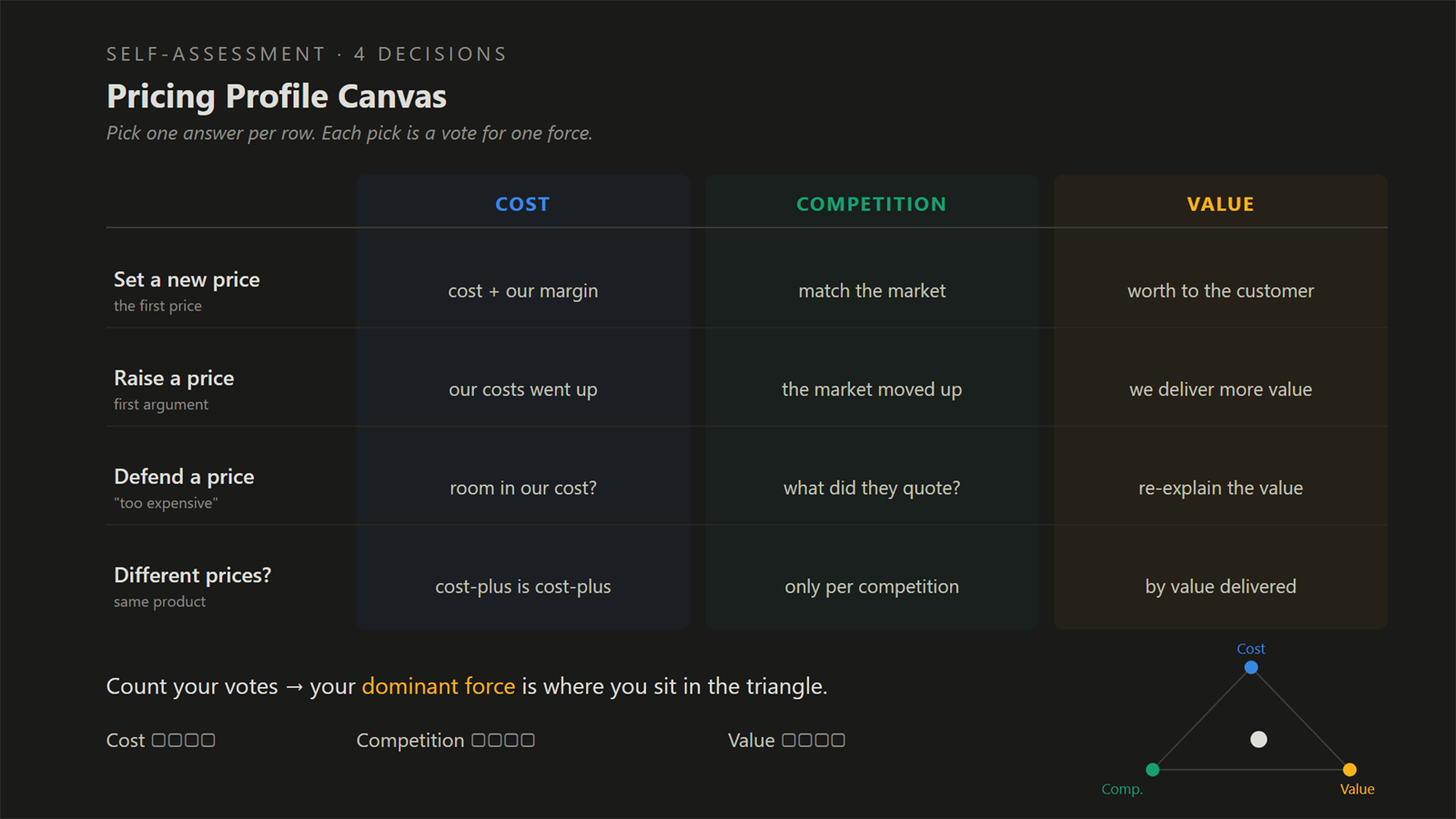Pick 'we deliver more value' answer

(x=1220, y=389)
